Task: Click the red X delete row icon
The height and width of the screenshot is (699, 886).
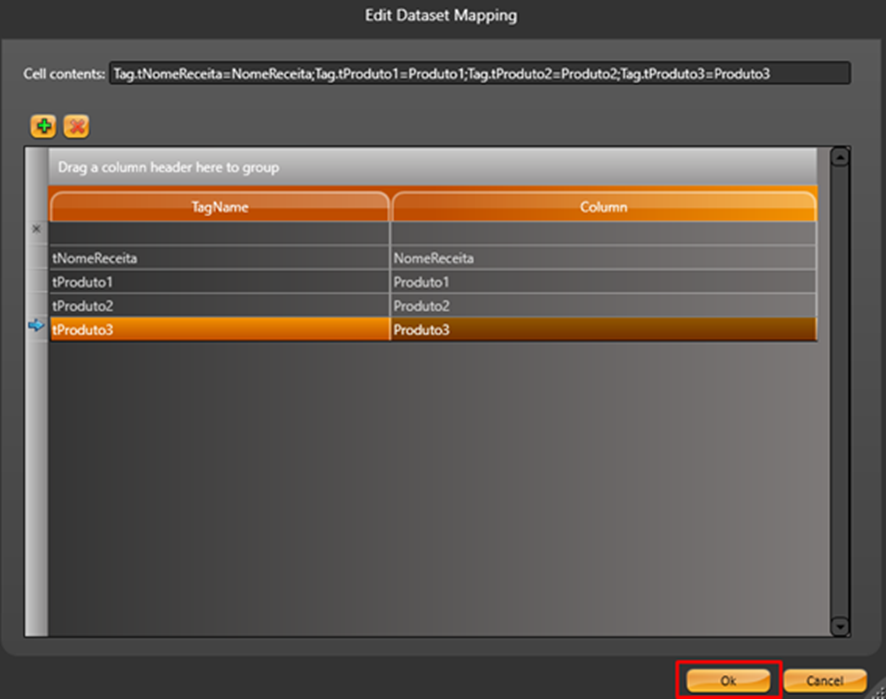Action: pos(76,126)
